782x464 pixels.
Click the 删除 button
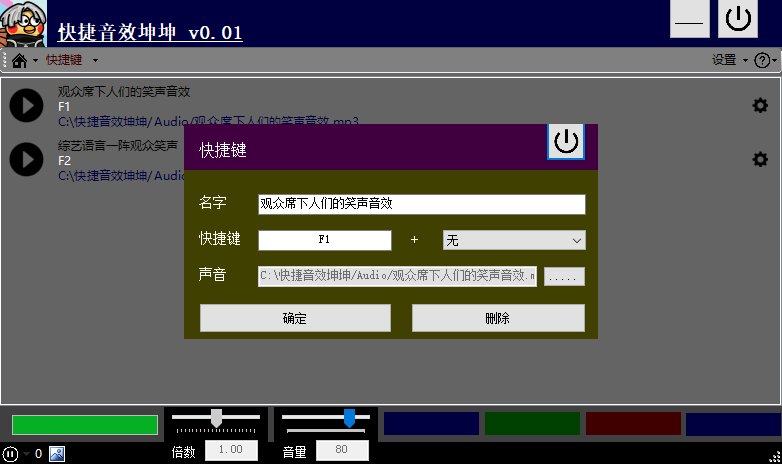[x=498, y=318]
